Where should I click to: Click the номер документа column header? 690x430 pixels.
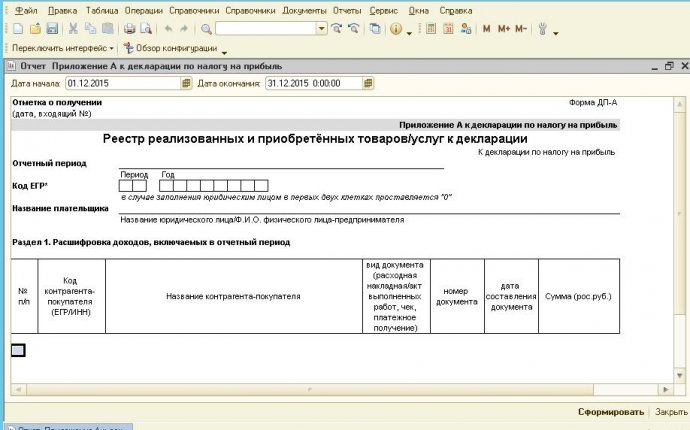tap(457, 296)
